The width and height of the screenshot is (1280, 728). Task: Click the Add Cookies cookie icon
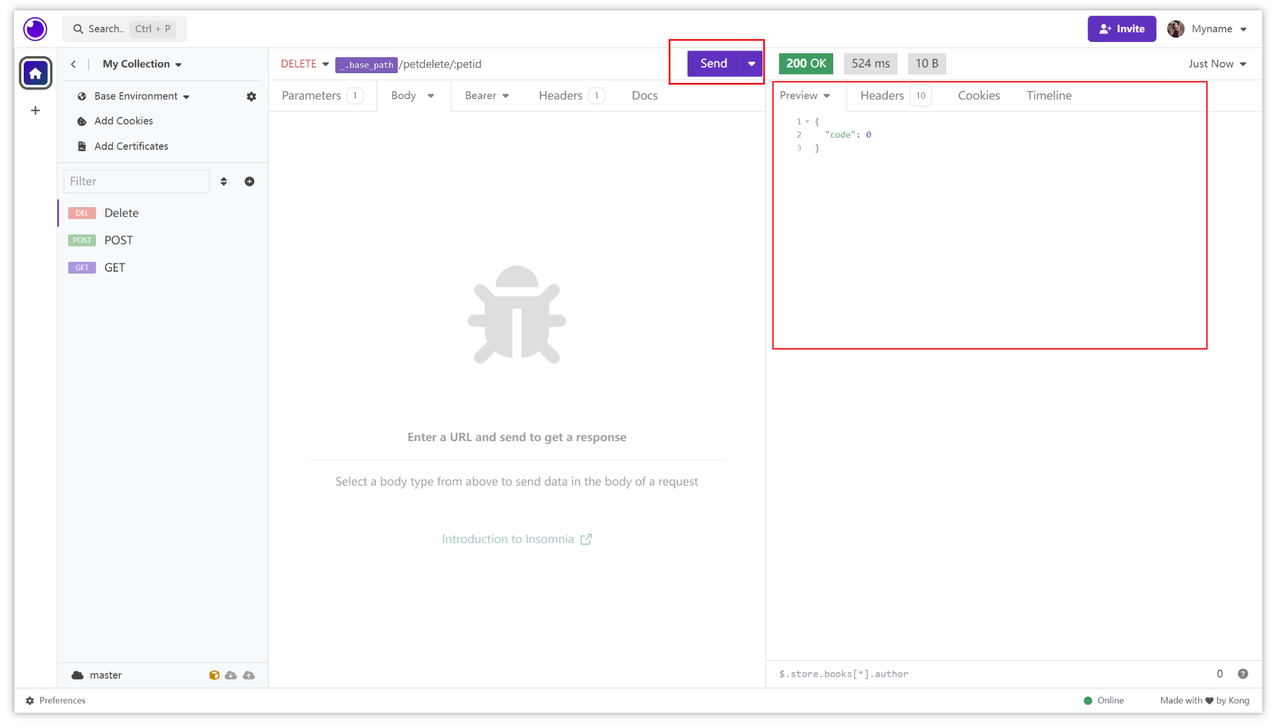point(82,121)
